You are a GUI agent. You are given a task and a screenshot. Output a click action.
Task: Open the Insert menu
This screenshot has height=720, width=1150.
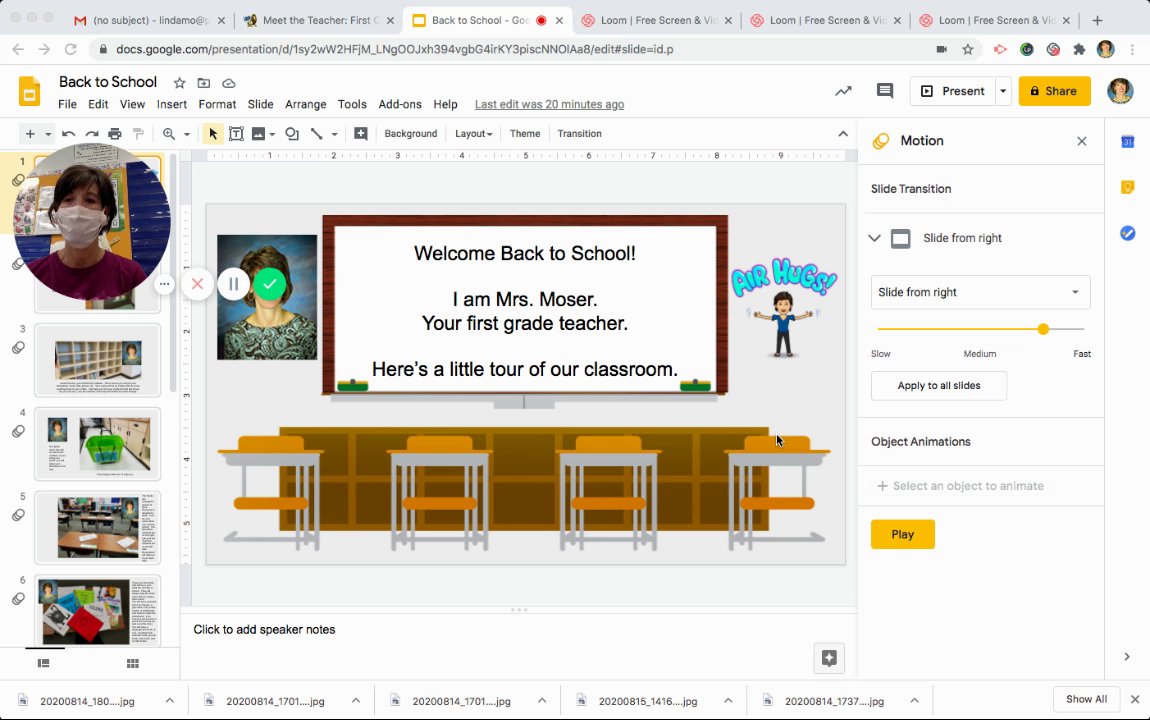pyautogui.click(x=172, y=104)
